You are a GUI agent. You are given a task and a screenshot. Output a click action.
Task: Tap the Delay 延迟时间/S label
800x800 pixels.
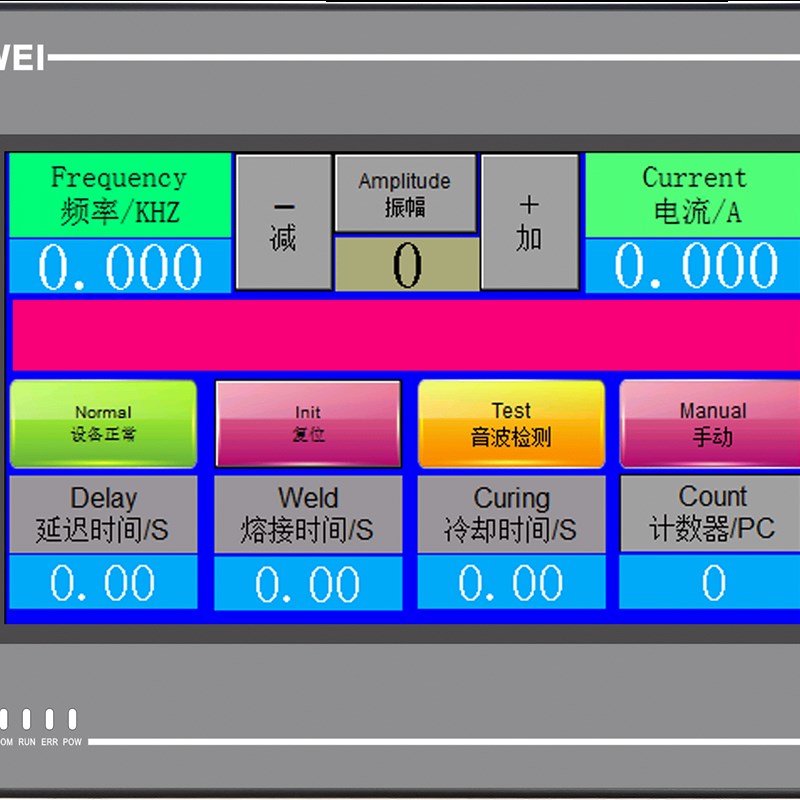tap(103, 514)
